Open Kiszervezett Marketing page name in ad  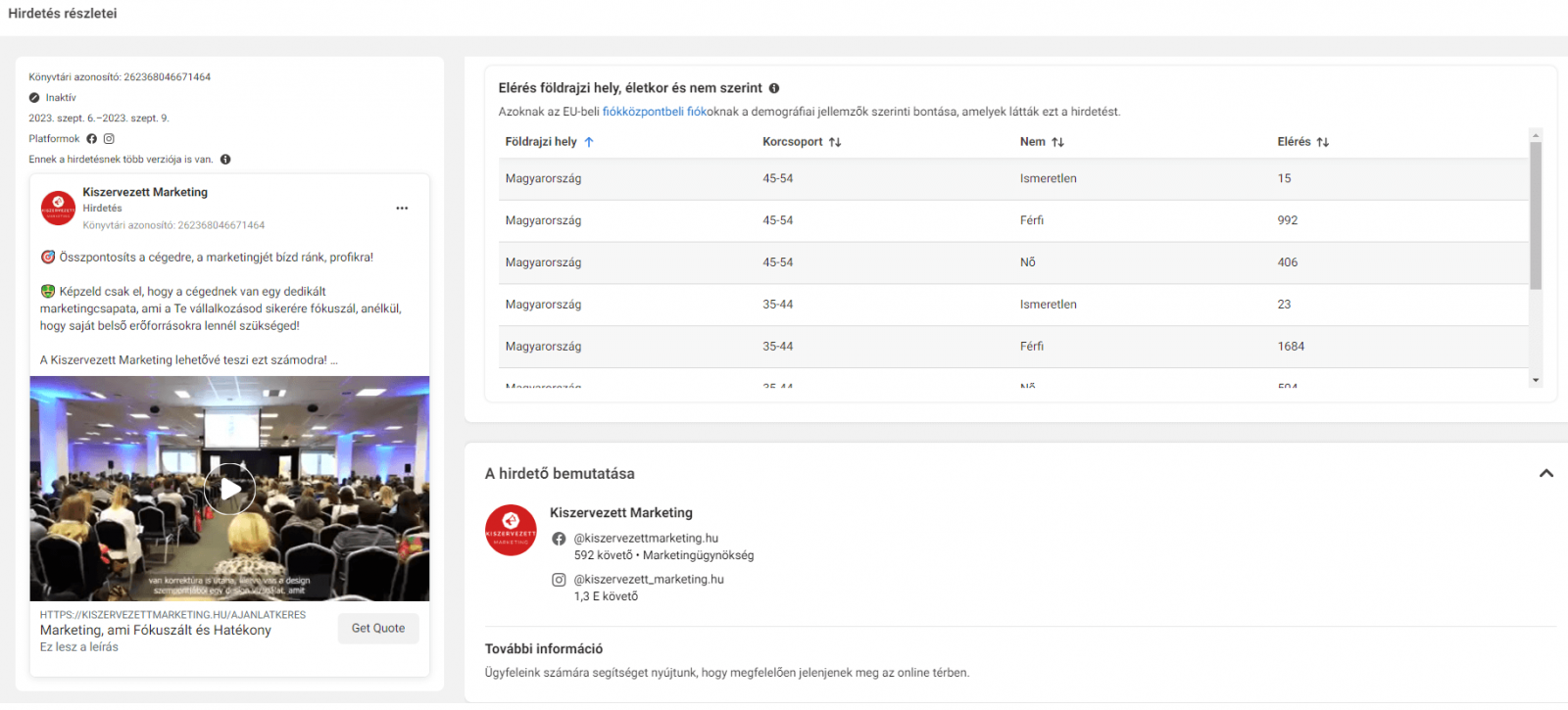(145, 192)
